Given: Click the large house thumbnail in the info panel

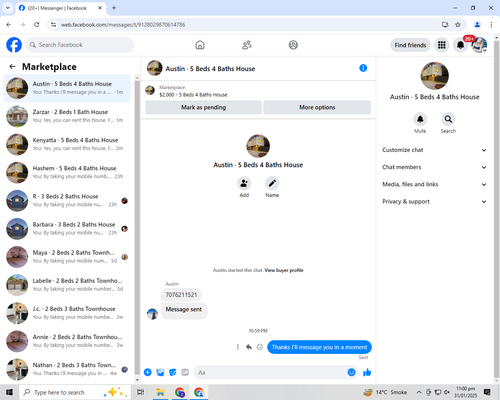Looking at the screenshot, I should [x=434, y=76].
